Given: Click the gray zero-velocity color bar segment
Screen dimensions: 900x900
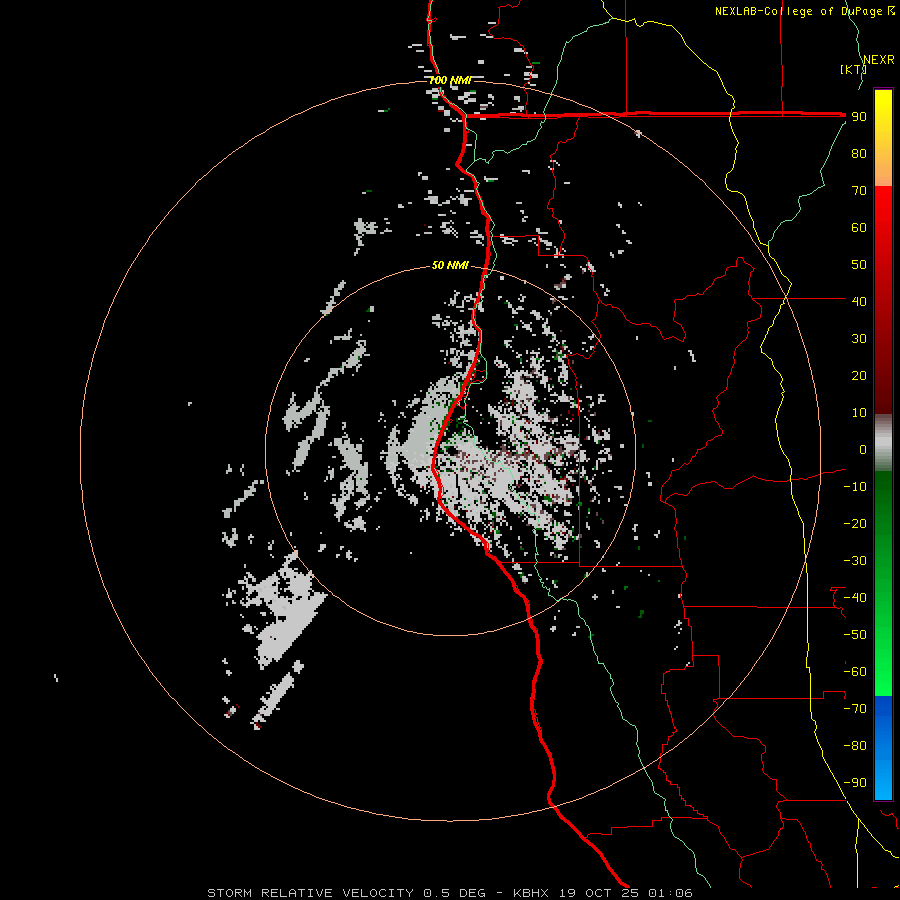Looking at the screenshot, I should click(883, 443).
